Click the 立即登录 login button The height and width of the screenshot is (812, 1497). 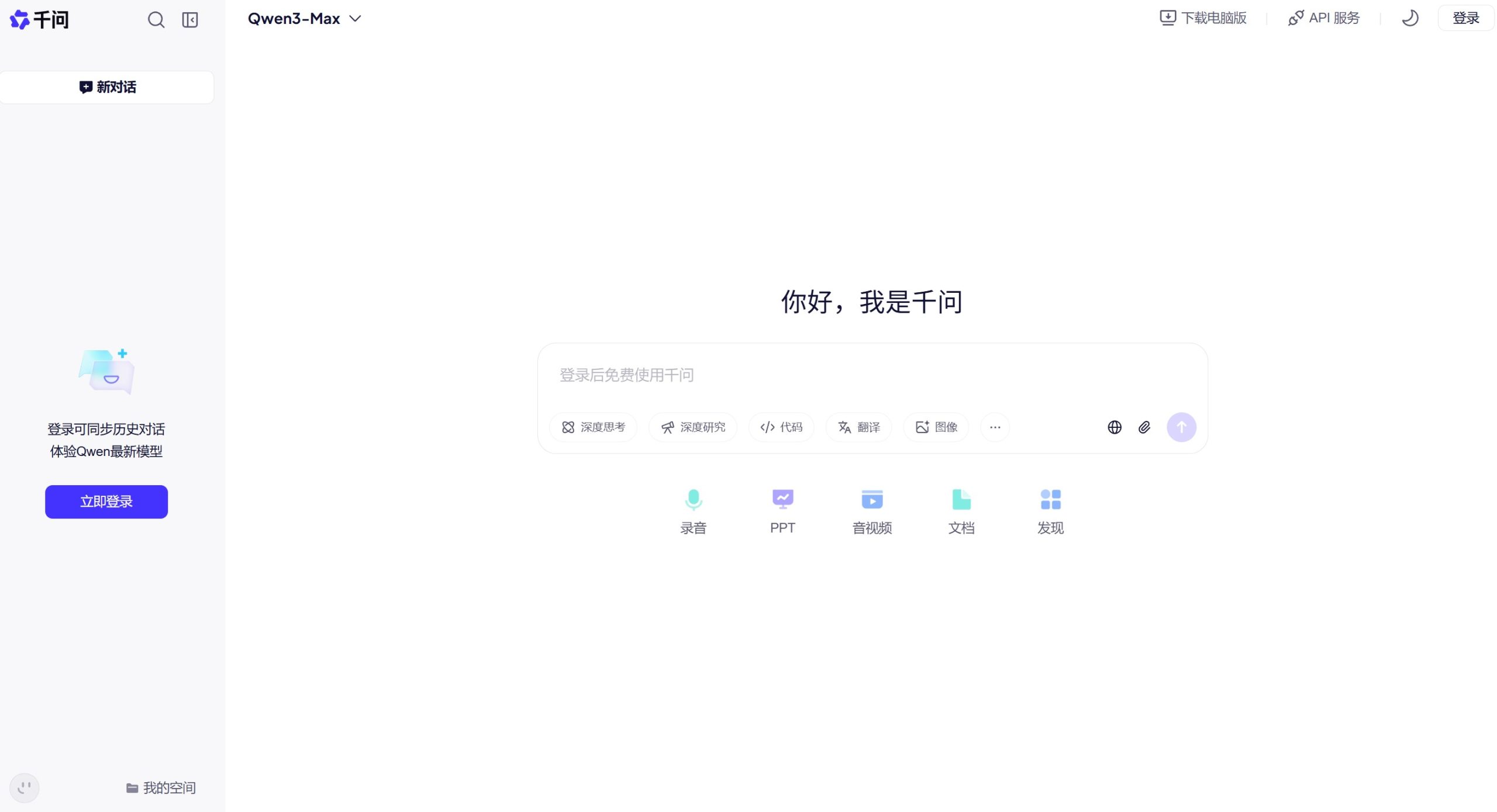[106, 501]
